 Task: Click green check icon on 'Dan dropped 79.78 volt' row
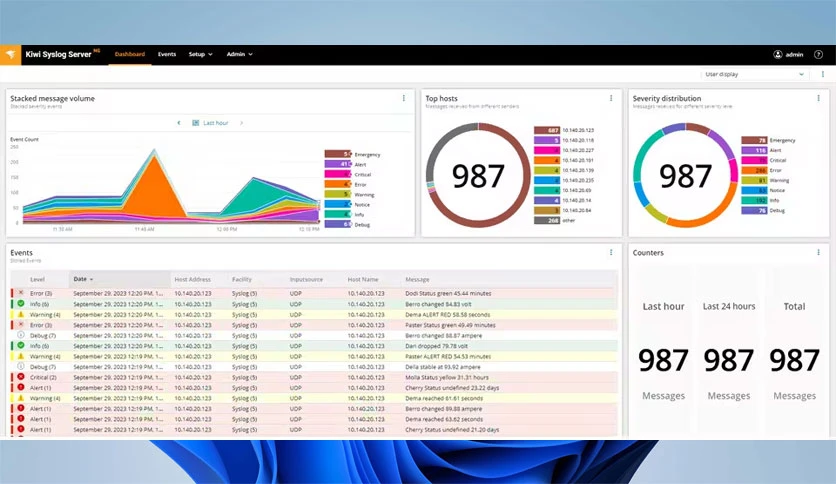pyautogui.click(x=21, y=345)
